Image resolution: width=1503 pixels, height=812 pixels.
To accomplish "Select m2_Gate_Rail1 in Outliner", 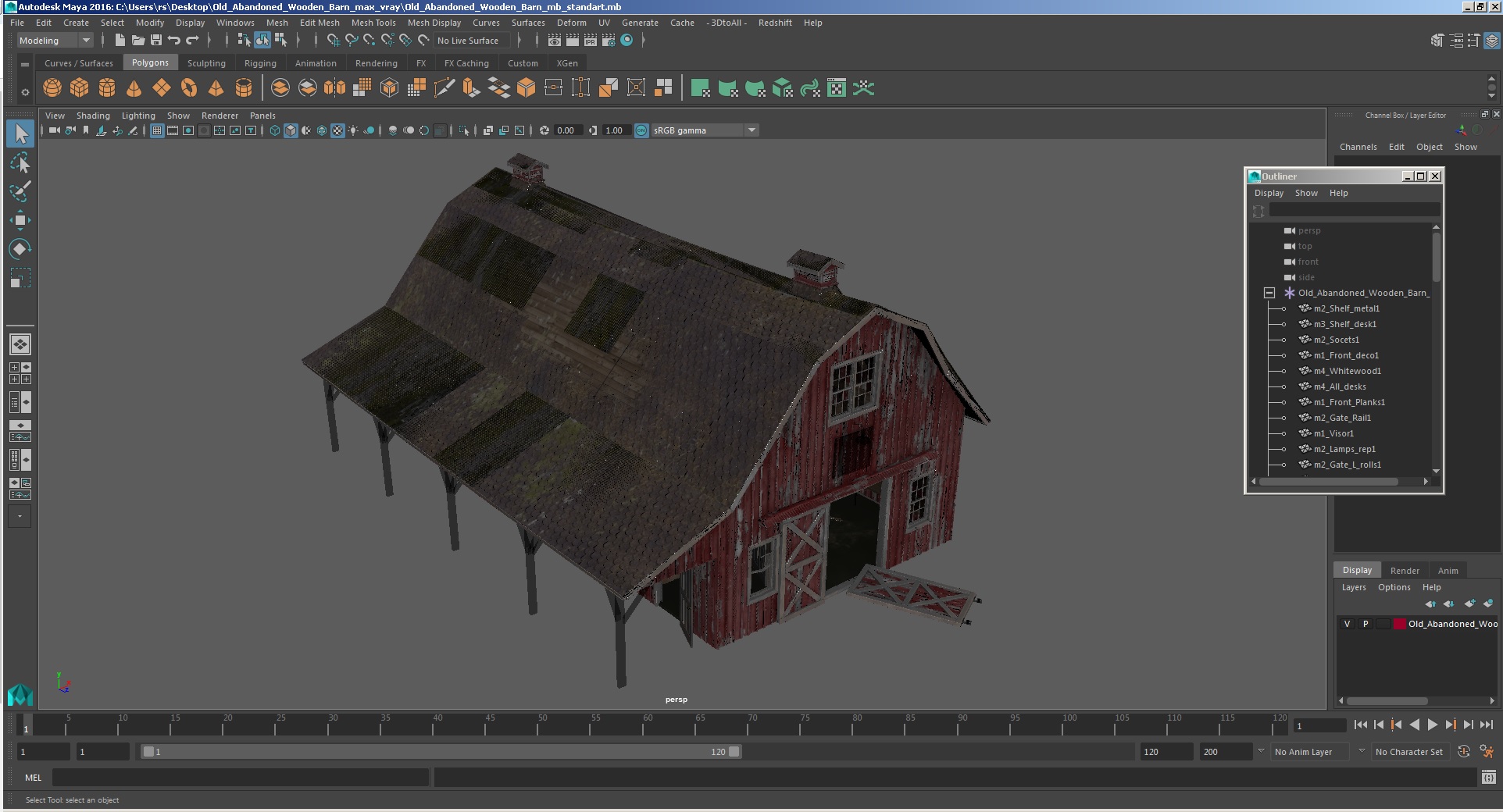I will [x=1342, y=418].
